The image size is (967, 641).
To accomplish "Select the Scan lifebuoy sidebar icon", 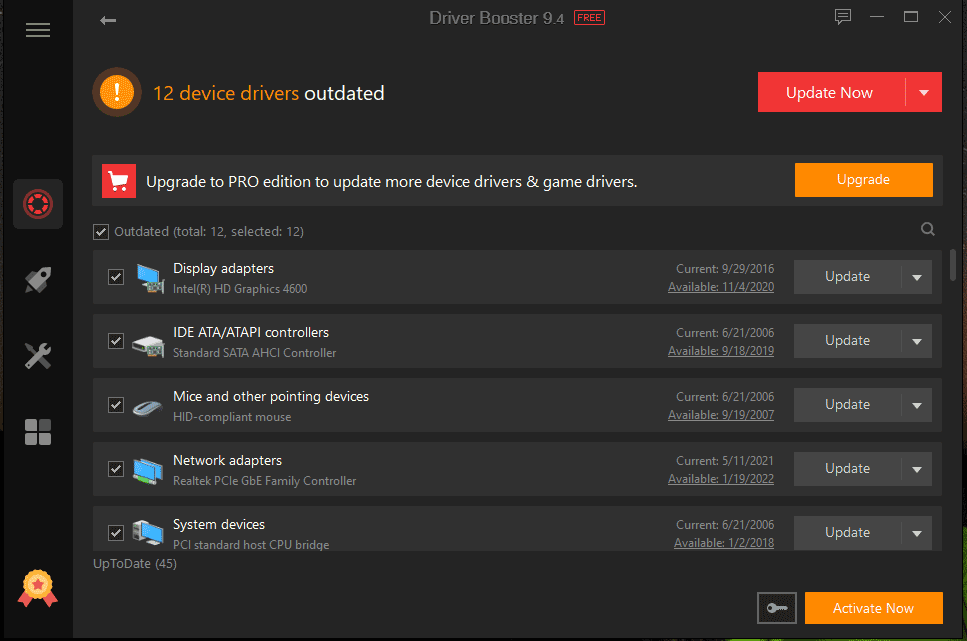I will (38, 204).
